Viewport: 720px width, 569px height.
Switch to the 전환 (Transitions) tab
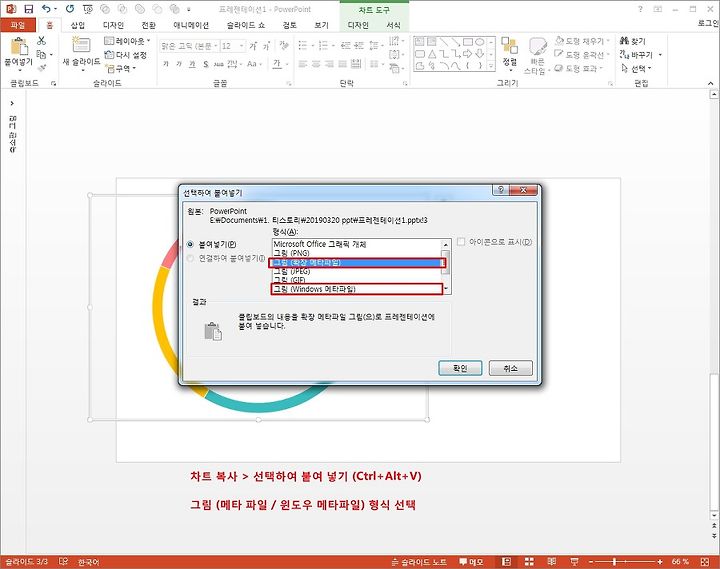pos(148,25)
